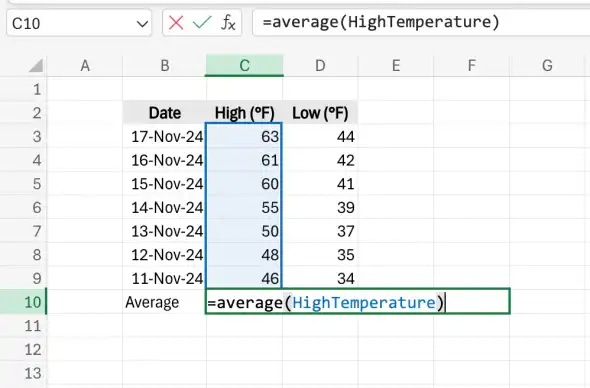Open the Insert Function fx dialog
Image resolution: width=590 pixels, height=388 pixels.
228,23
